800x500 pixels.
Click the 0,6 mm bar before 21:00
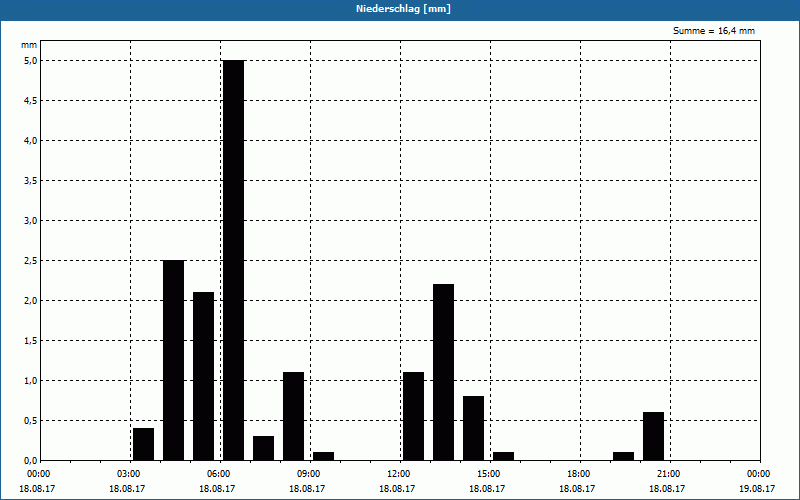tap(654, 436)
